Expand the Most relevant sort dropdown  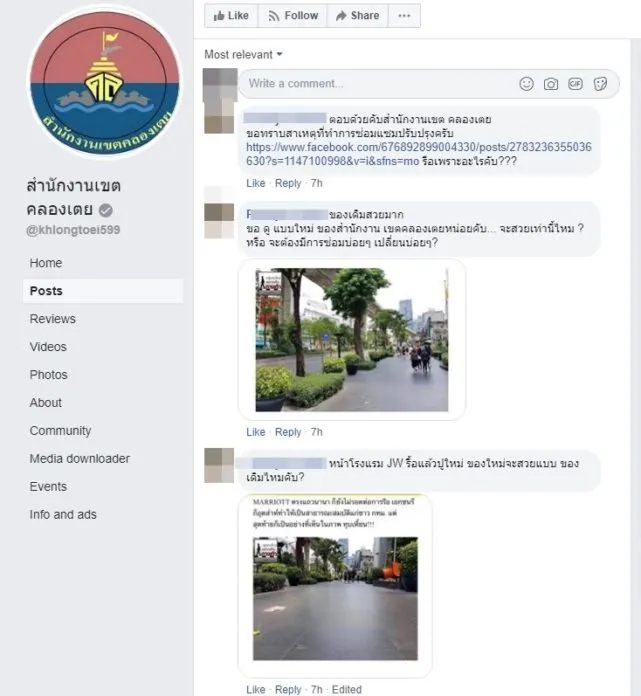tap(244, 54)
